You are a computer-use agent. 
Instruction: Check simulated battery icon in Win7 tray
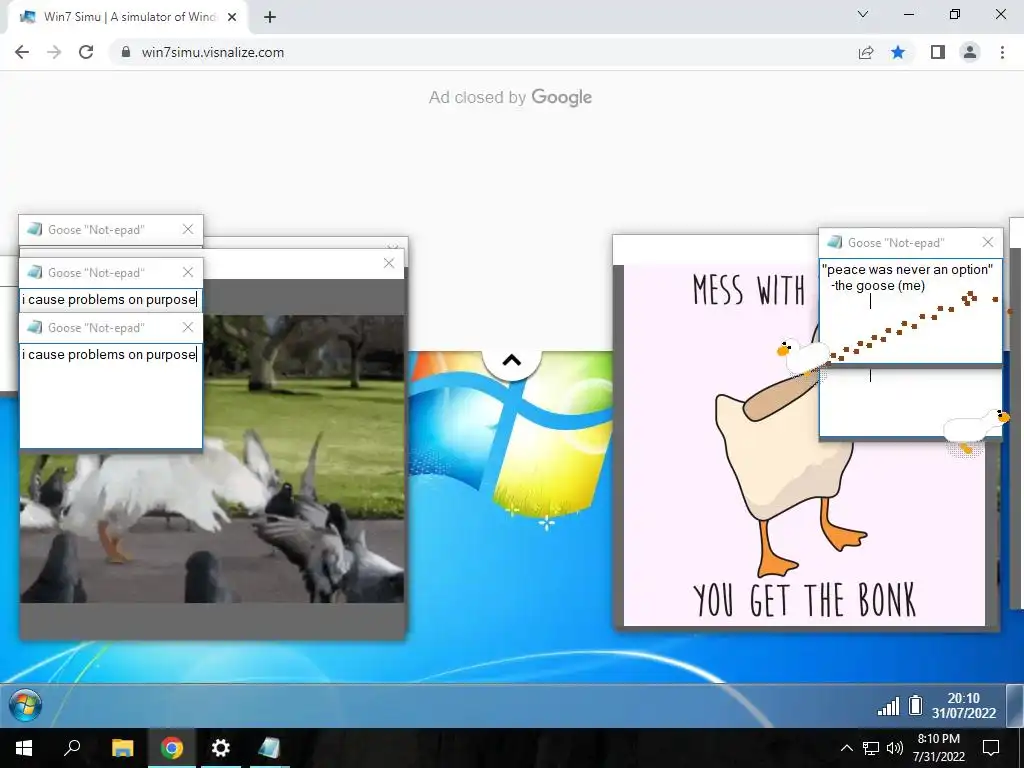coord(916,705)
